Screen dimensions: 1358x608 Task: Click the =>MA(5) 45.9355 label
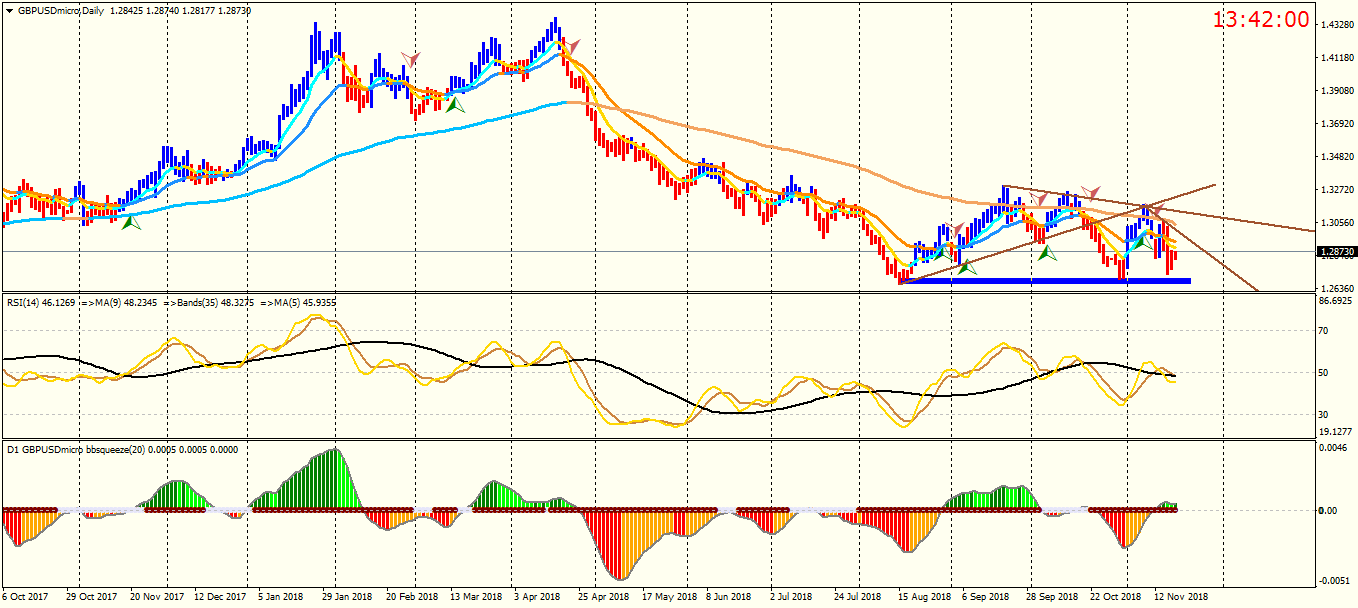pos(298,301)
